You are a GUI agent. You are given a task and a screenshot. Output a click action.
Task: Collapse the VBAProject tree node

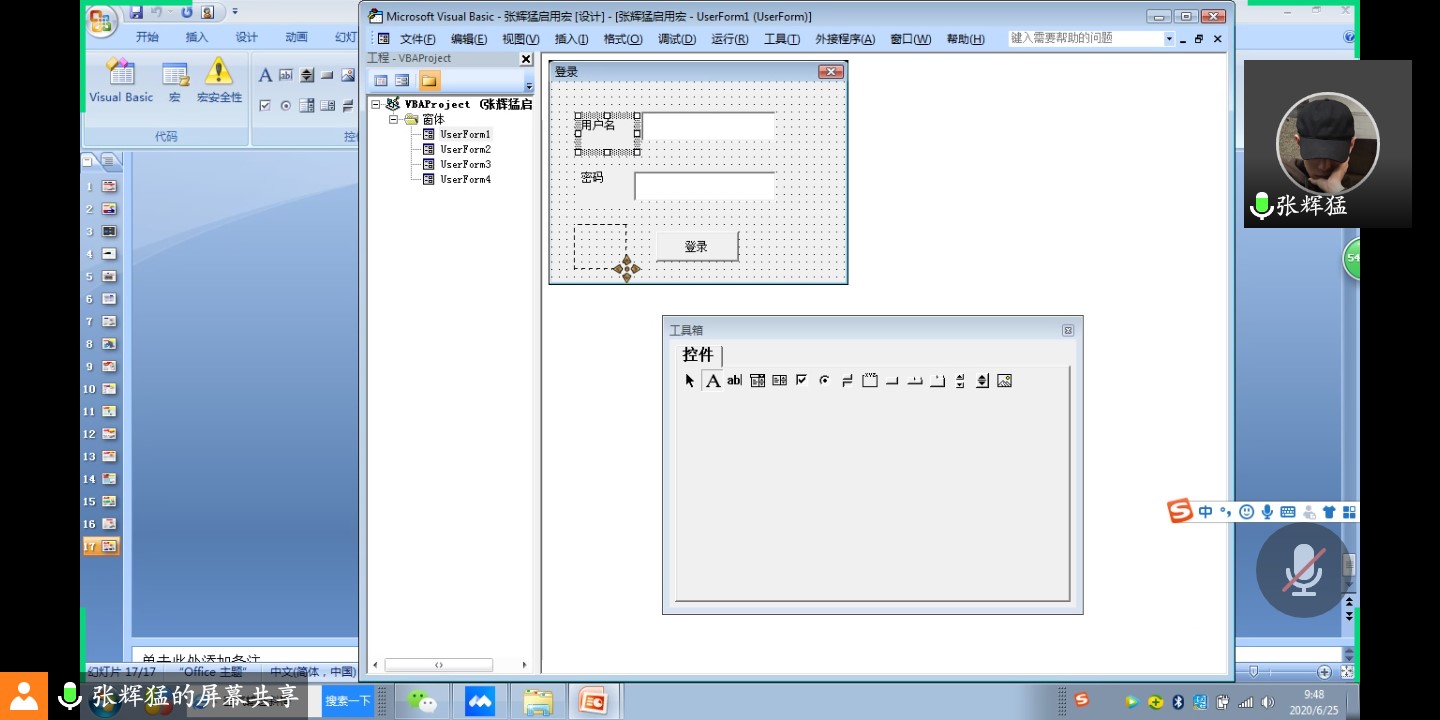pyautogui.click(x=376, y=104)
